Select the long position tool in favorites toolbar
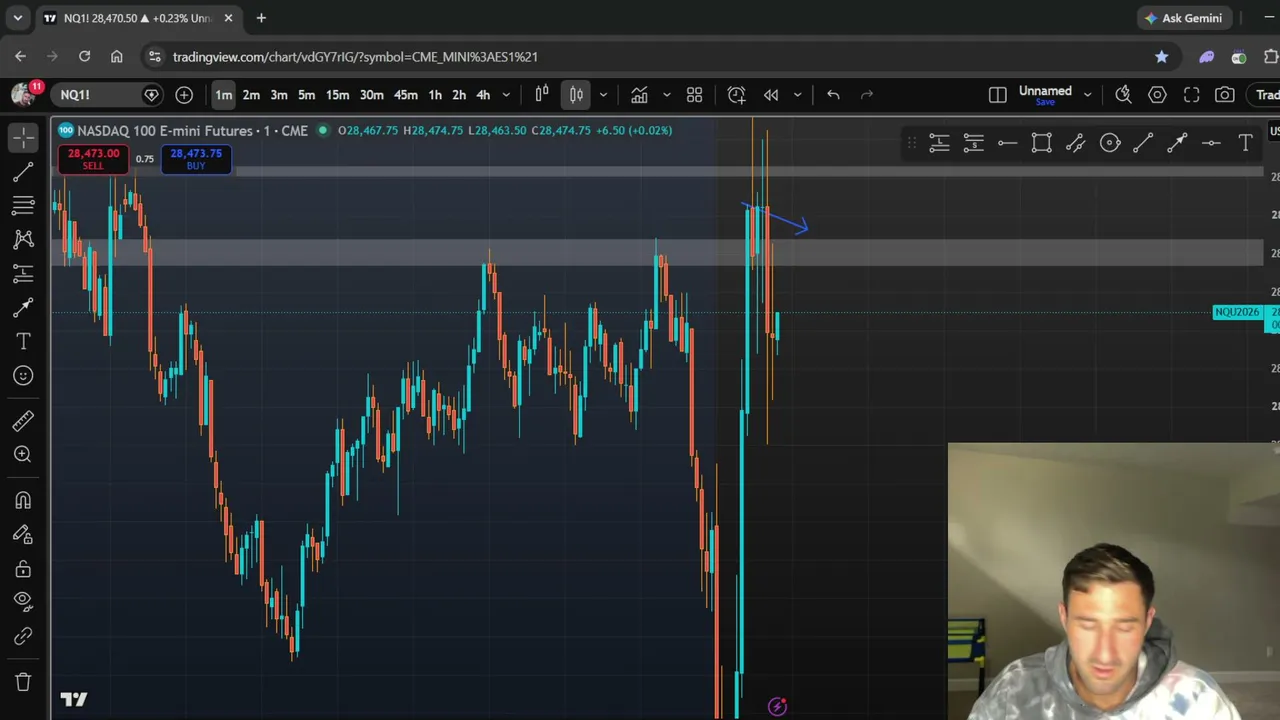The width and height of the screenshot is (1280, 720). point(939,143)
